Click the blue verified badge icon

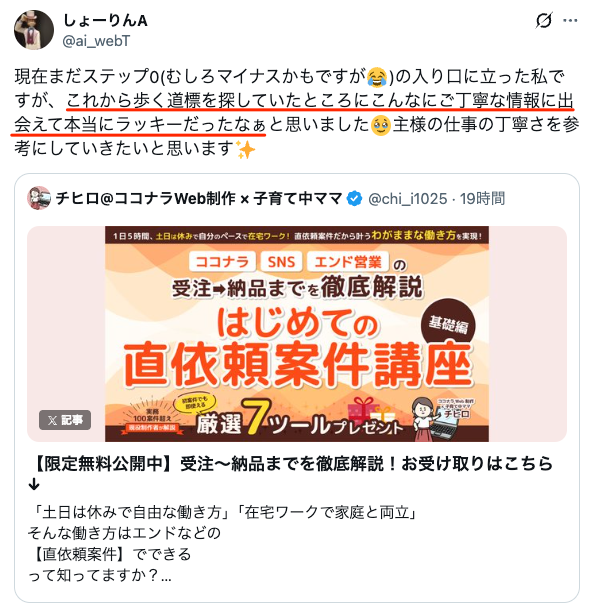(354, 198)
